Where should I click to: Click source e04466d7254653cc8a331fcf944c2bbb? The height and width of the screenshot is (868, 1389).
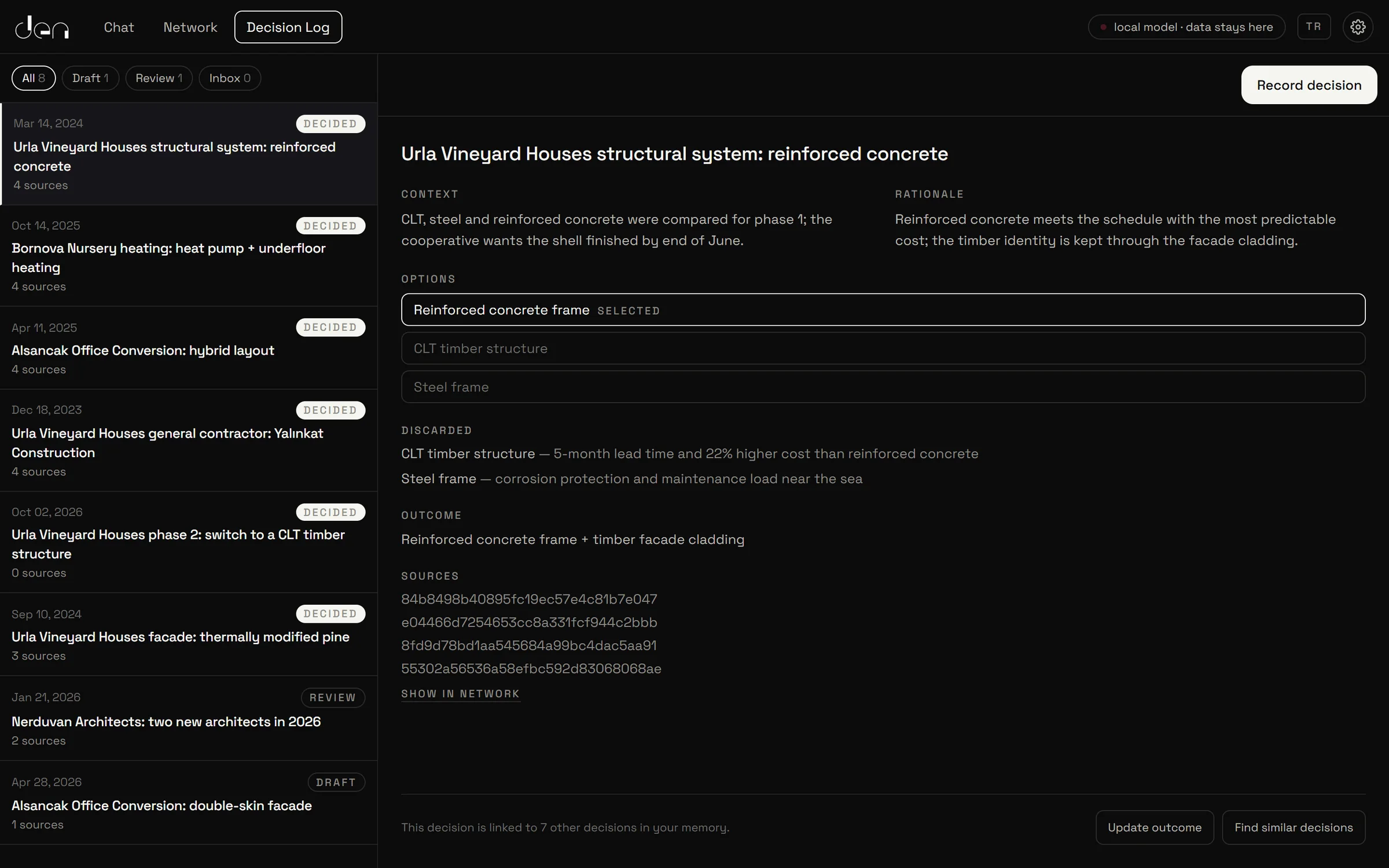coord(529,622)
